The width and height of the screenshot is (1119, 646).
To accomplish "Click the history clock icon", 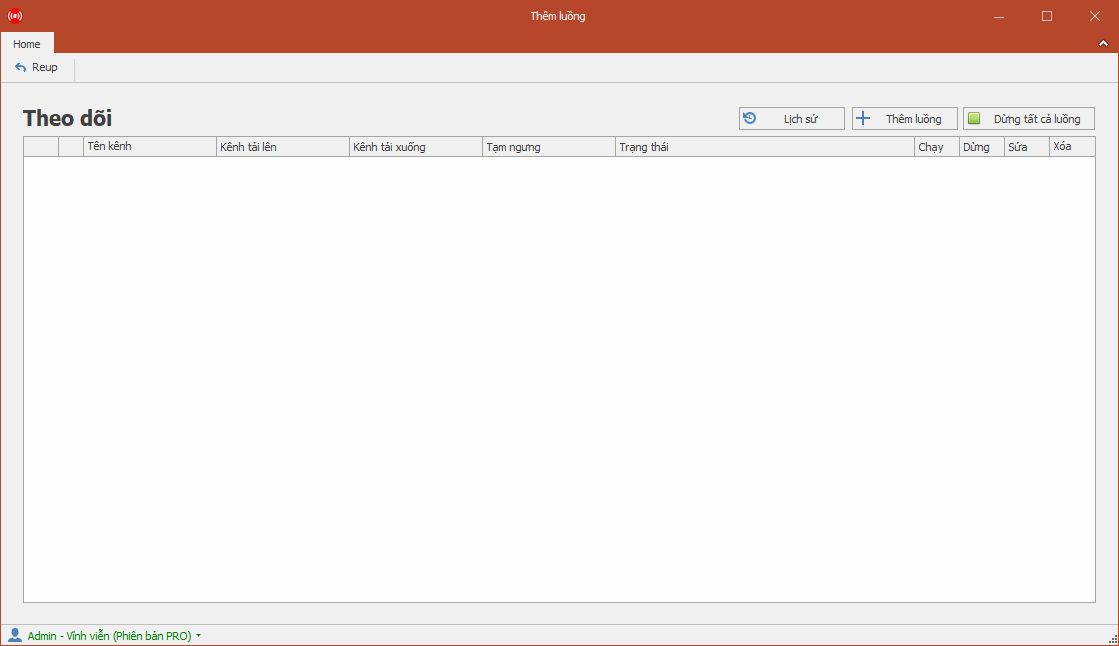I will [x=749, y=118].
